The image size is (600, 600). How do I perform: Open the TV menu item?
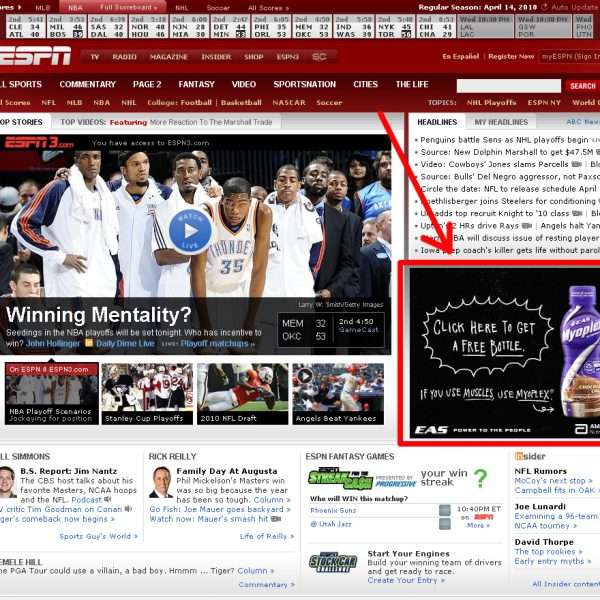tap(95, 57)
